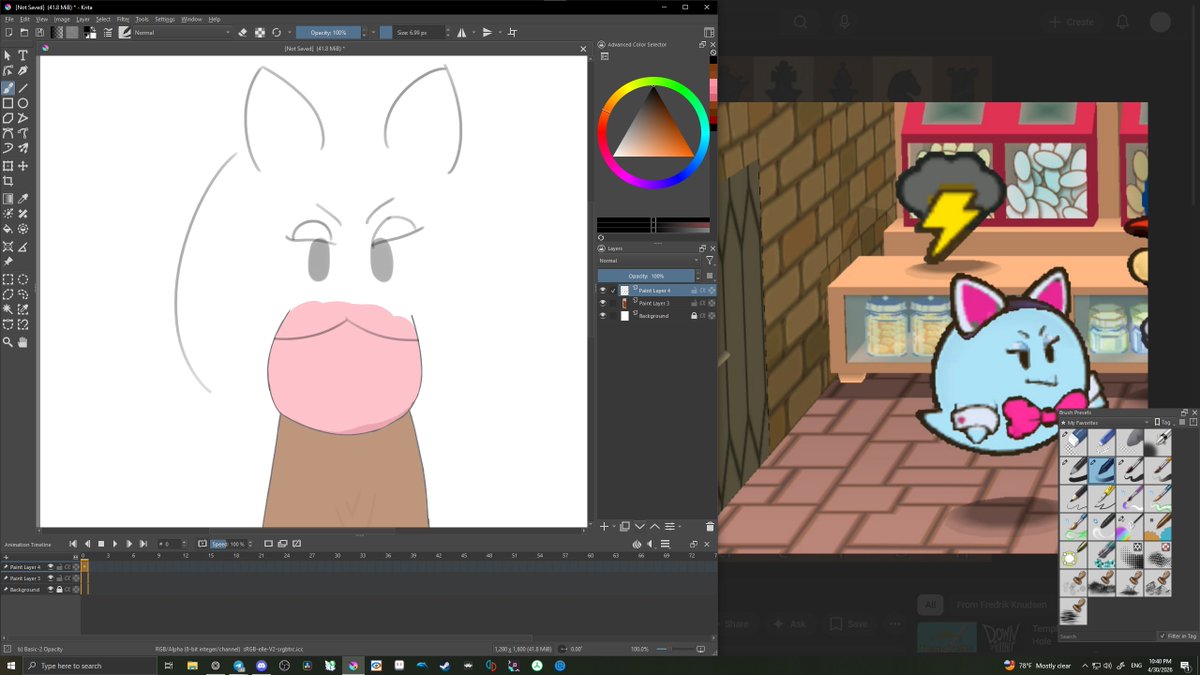Open the brush preset chooser icon
Viewport: 1200px width, 675px height.
click(x=124, y=32)
